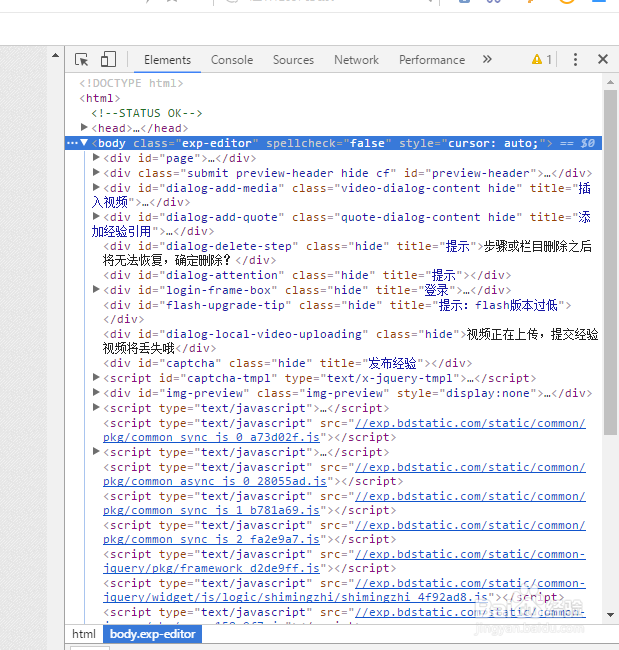The height and width of the screenshot is (650, 619).
Task: Open the Sources tab
Action: tap(293, 60)
